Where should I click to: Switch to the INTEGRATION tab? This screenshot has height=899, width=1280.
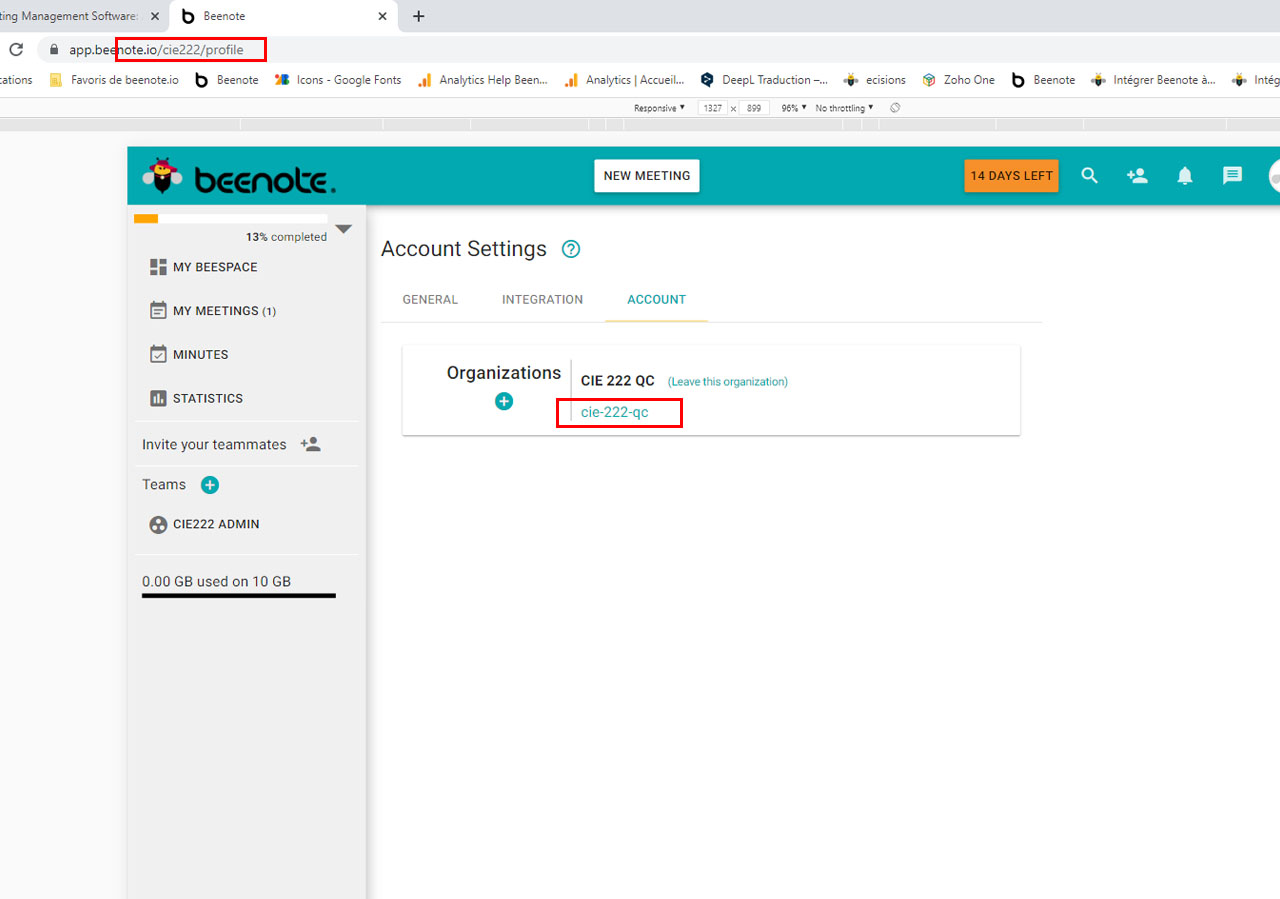pos(542,300)
